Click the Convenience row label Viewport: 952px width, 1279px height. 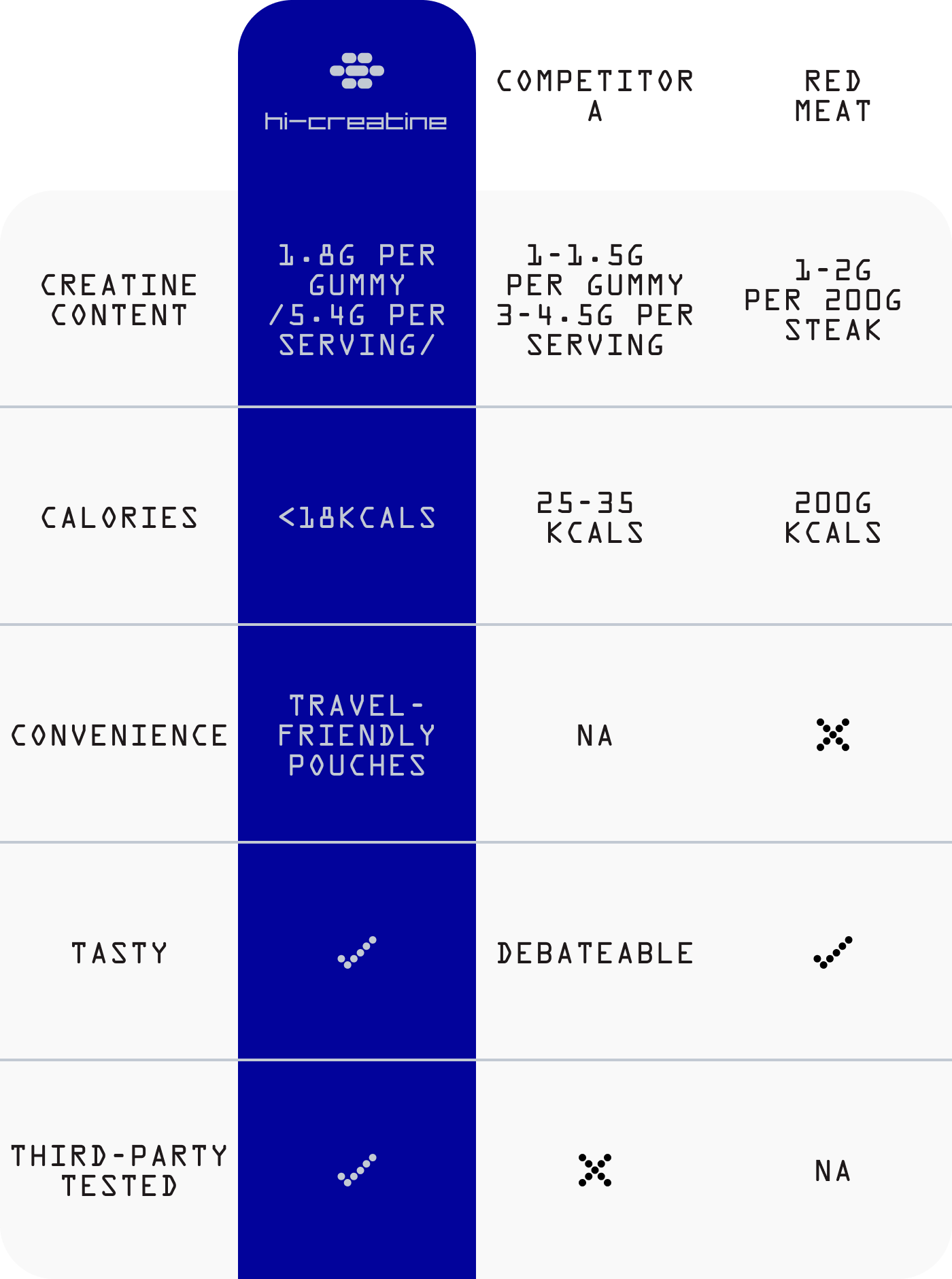coord(119,735)
